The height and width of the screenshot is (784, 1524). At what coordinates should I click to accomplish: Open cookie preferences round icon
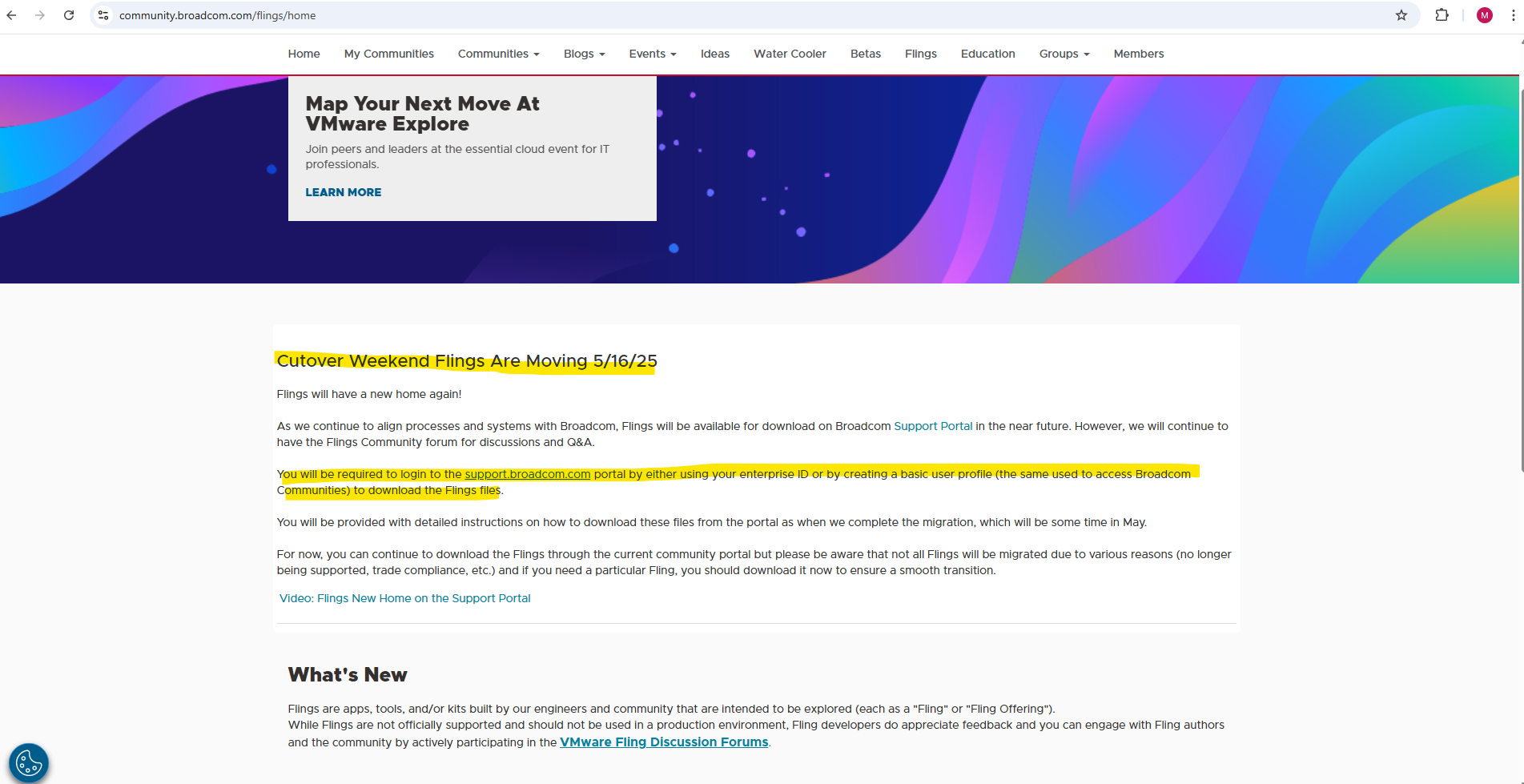(x=29, y=762)
